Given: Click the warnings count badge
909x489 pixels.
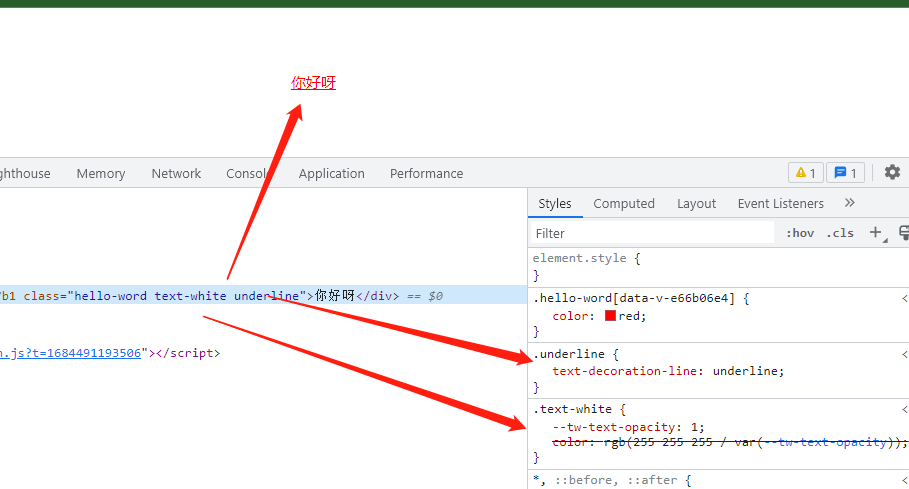Looking at the screenshot, I should click(x=806, y=173).
